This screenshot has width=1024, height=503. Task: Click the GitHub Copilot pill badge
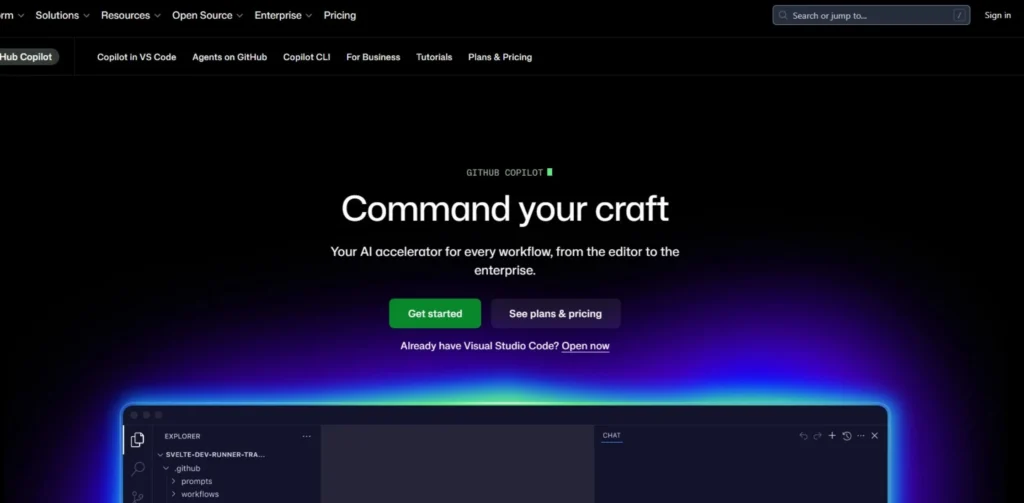[28, 57]
